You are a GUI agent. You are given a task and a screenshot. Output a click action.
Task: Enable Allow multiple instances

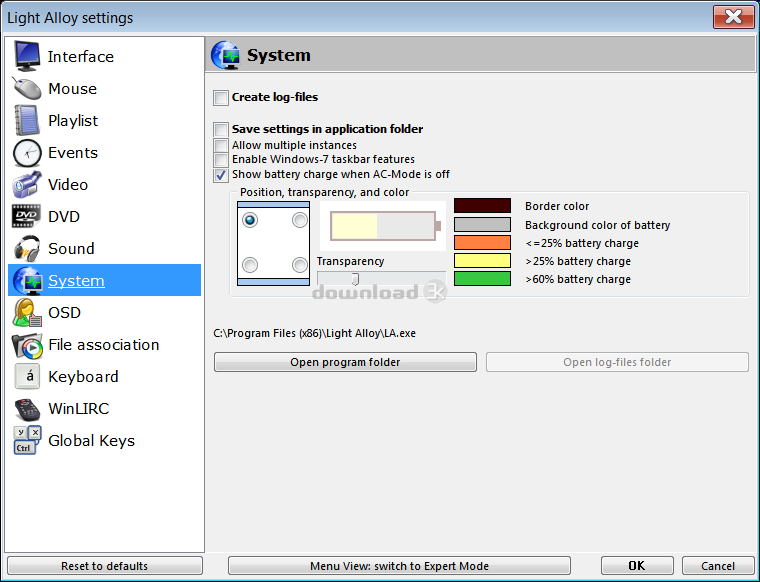[221, 145]
